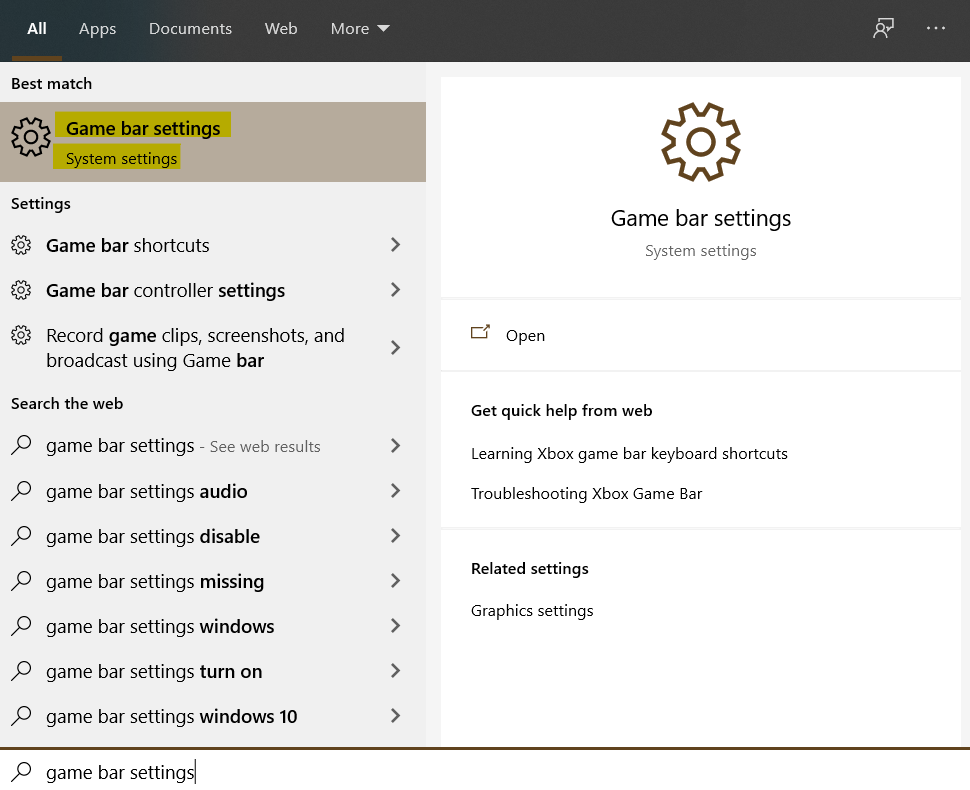Click magnifier icon beside 'game bar settings windows 10'
The height and width of the screenshot is (790, 970).
point(21,716)
